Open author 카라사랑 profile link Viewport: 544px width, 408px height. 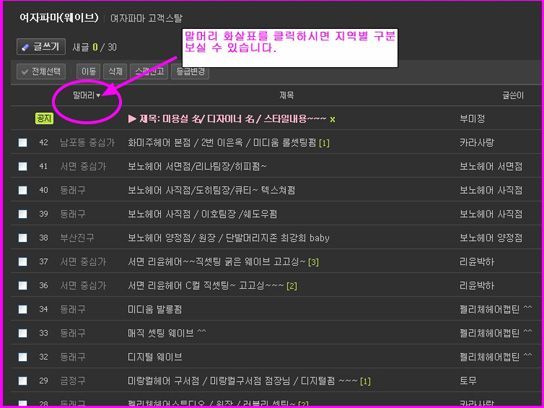coord(476,143)
